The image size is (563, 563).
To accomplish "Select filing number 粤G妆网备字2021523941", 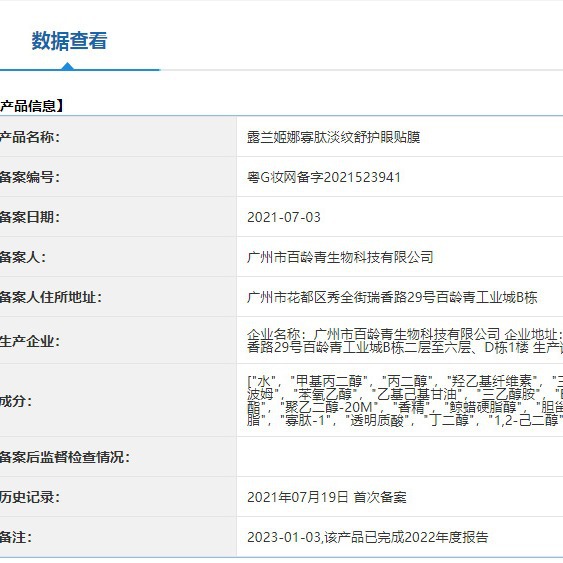I will (324, 177).
